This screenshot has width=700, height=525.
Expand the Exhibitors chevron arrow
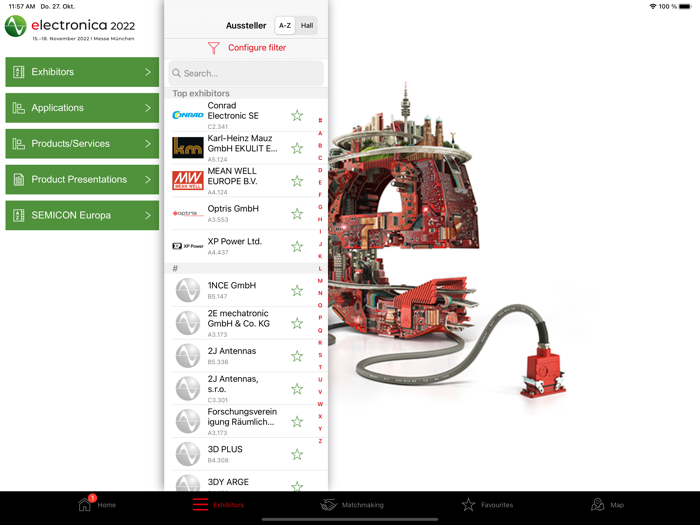click(148, 72)
